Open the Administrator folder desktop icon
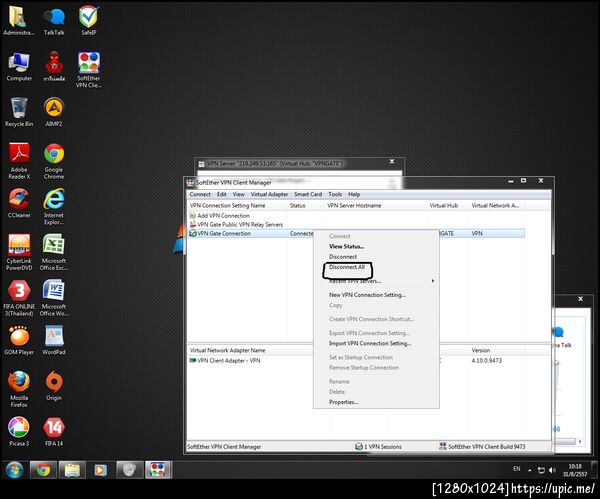 click(x=18, y=21)
